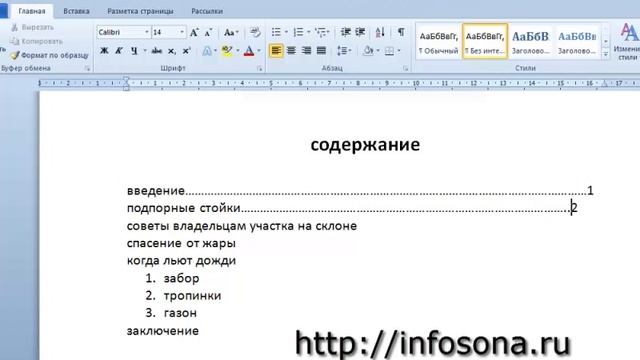640x360 pixels.
Task: Select align text left
Action: 276,51
